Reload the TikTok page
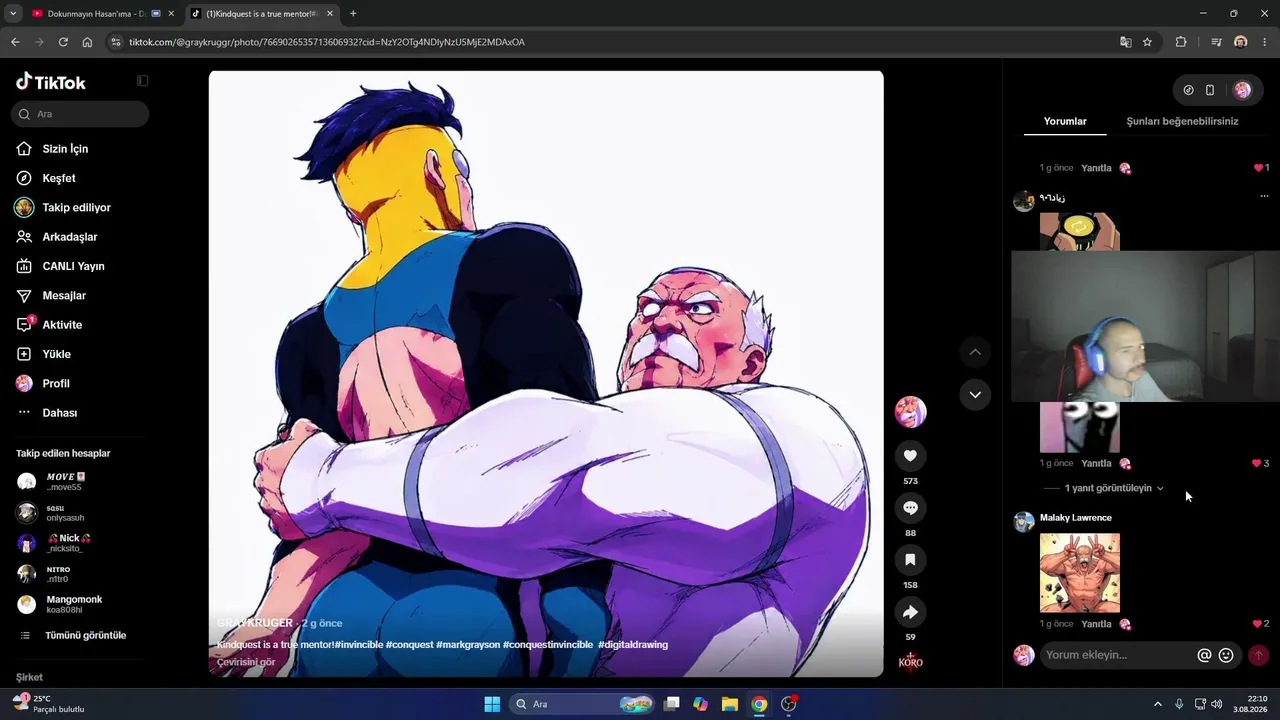The image size is (1280, 720). (63, 42)
